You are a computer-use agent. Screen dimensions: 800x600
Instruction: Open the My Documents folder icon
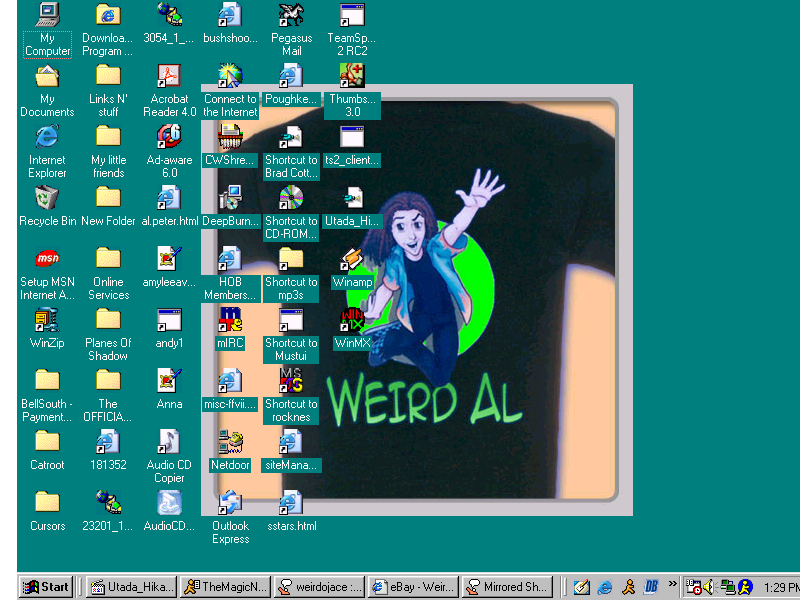(47, 76)
